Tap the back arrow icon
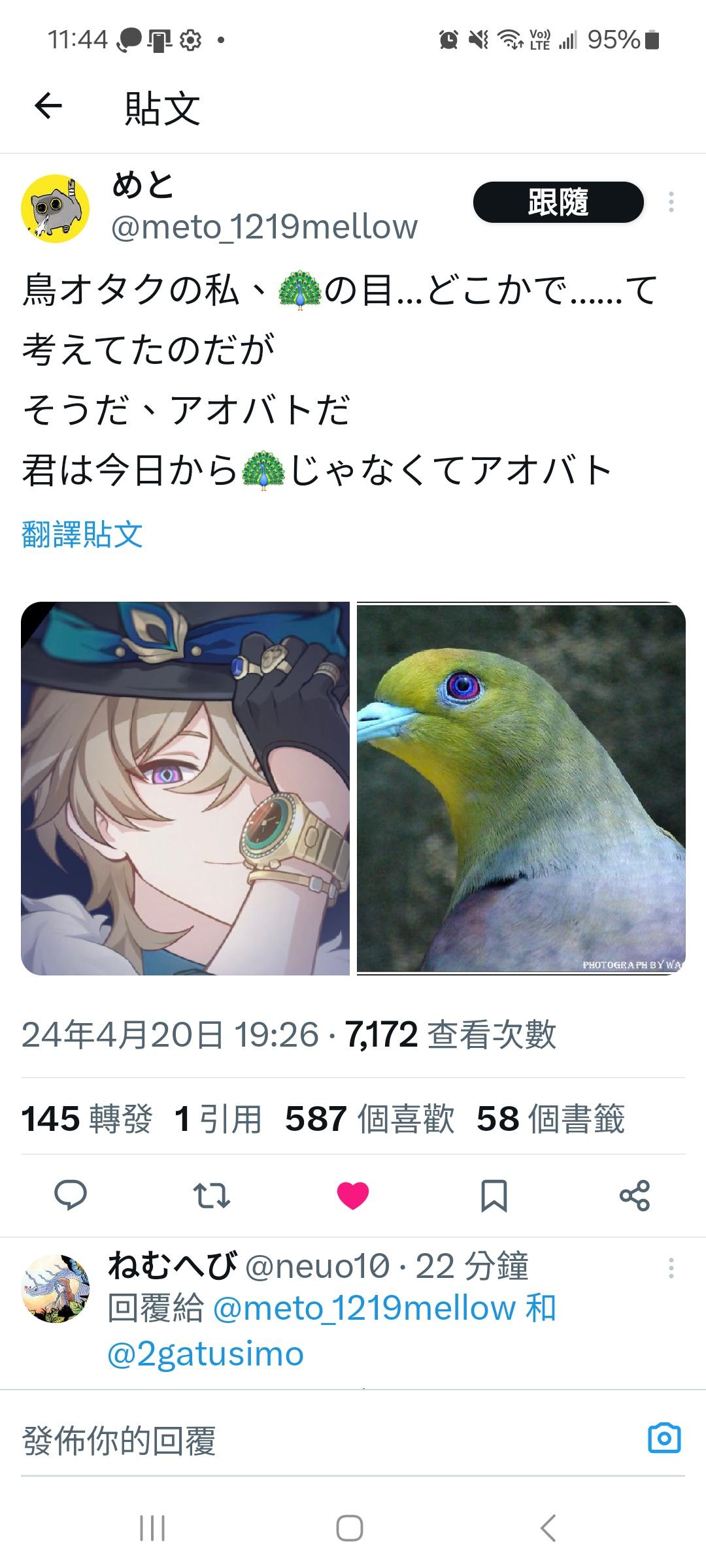 [x=48, y=106]
